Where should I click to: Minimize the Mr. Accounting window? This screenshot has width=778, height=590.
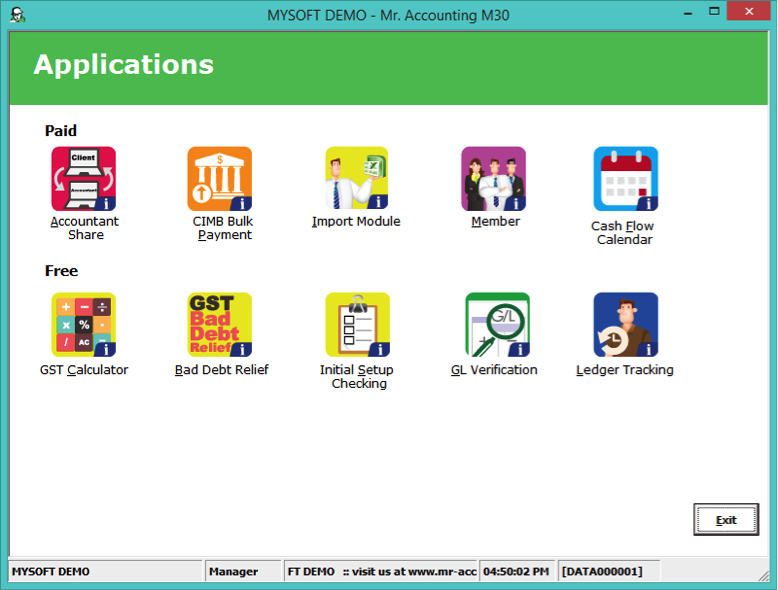(688, 13)
